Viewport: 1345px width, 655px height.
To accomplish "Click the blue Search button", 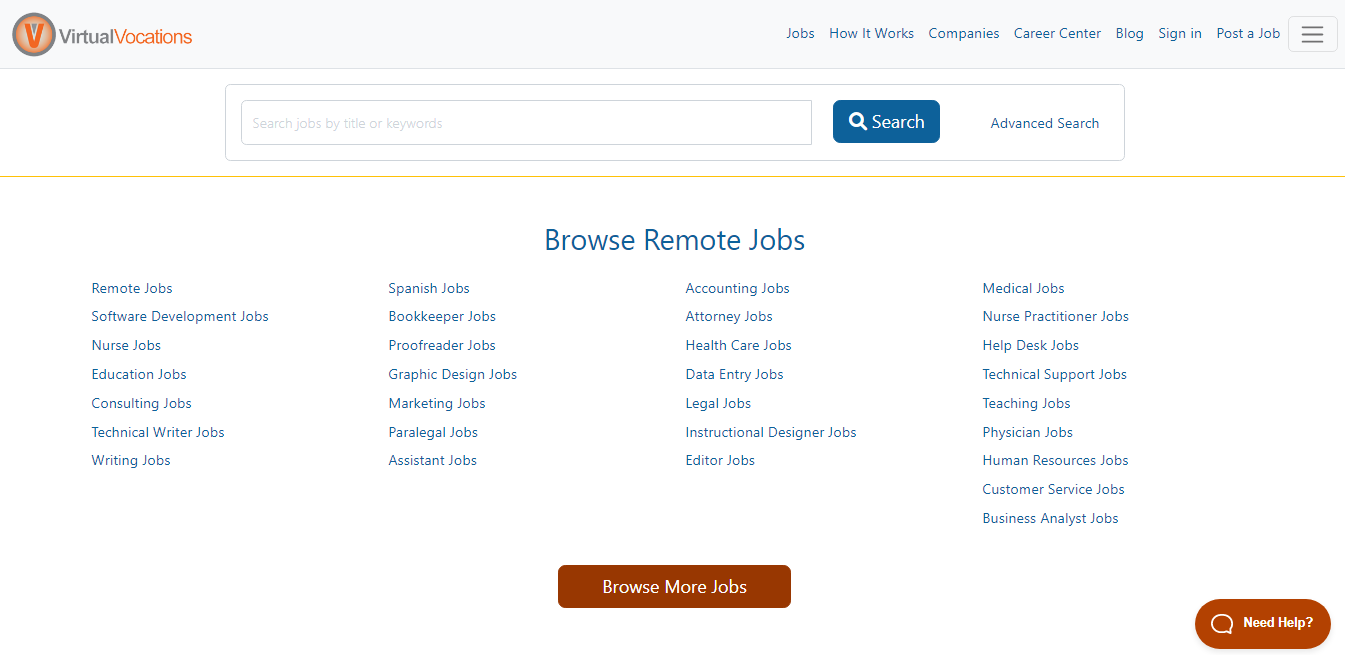I will (x=886, y=122).
